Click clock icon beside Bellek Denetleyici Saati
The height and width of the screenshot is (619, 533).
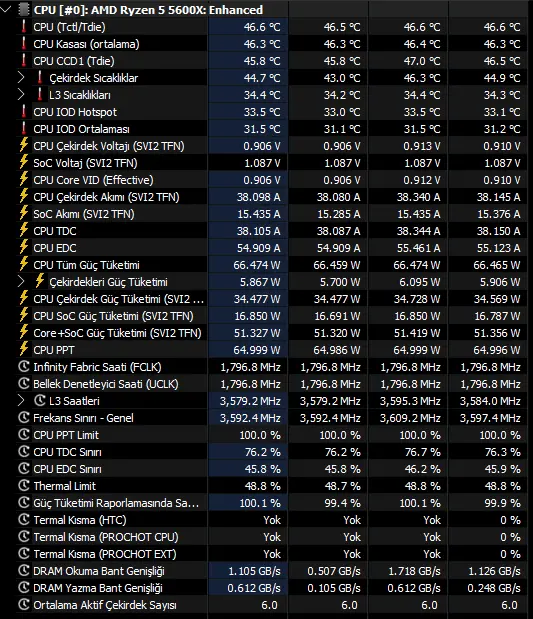click(x=24, y=384)
